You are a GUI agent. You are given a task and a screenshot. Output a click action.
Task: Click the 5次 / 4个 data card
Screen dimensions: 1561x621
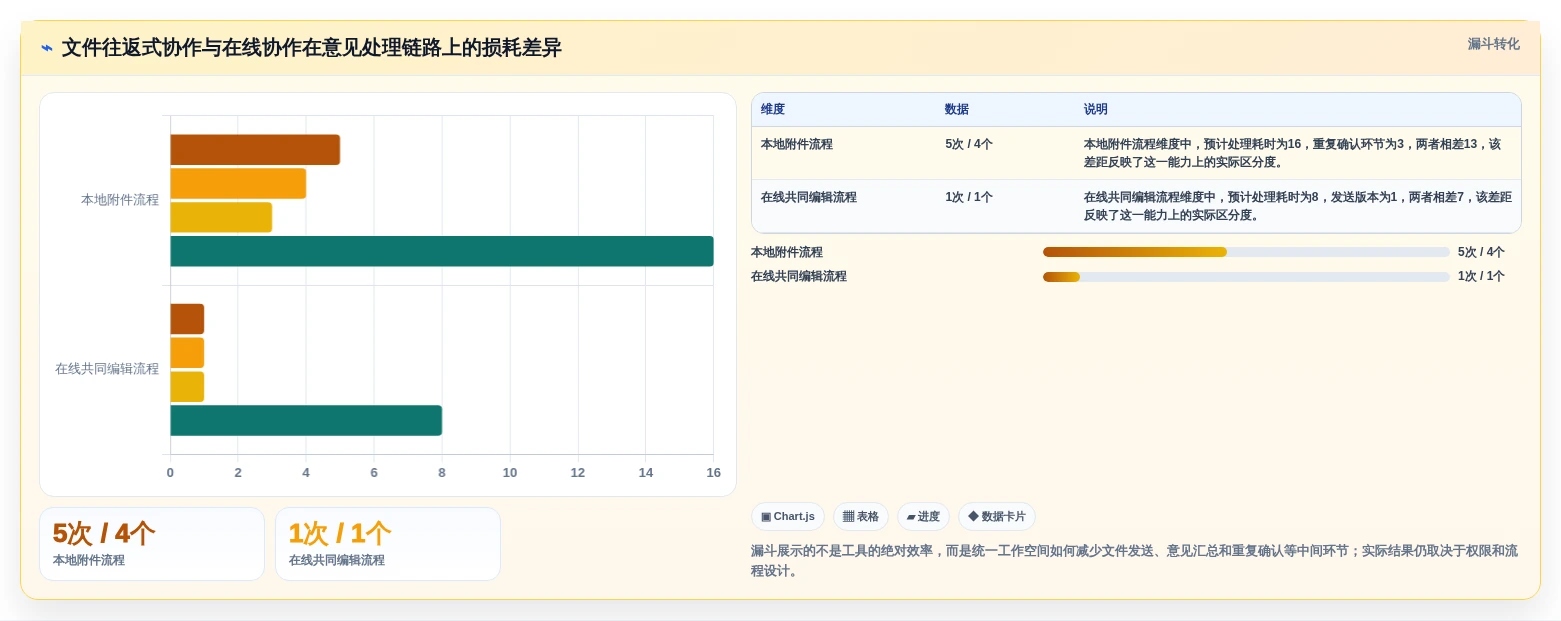152,544
